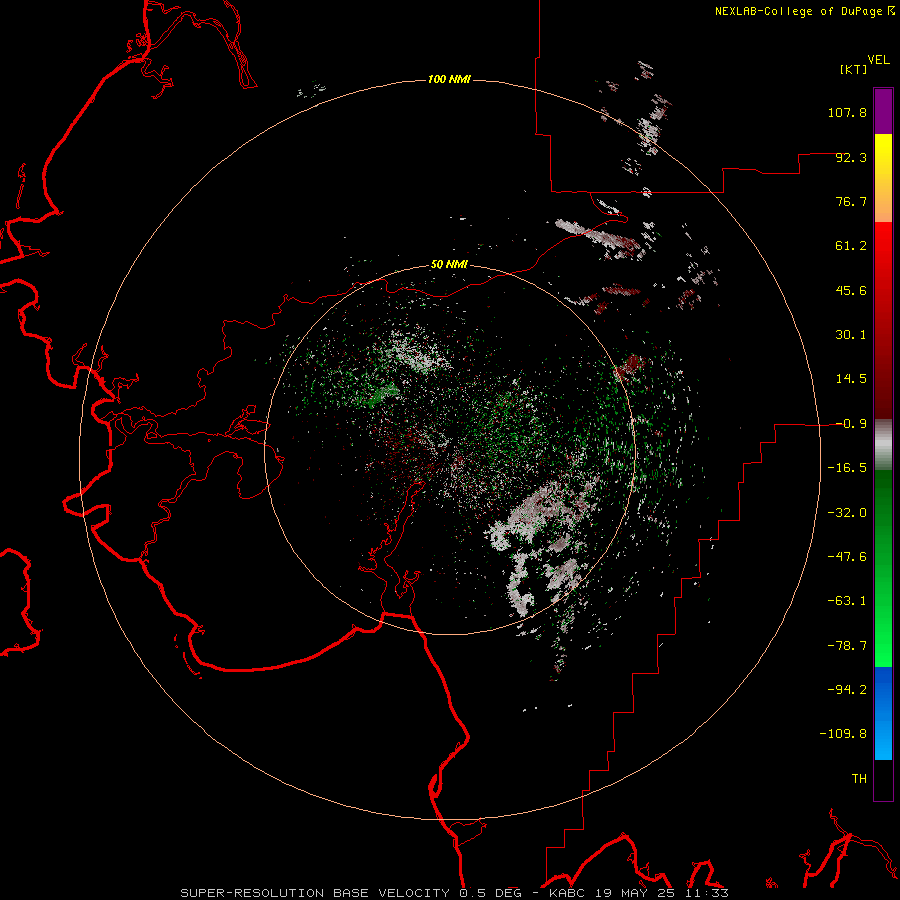Click the [KT] units label
Screen dimensions: 900x900
tap(853, 69)
